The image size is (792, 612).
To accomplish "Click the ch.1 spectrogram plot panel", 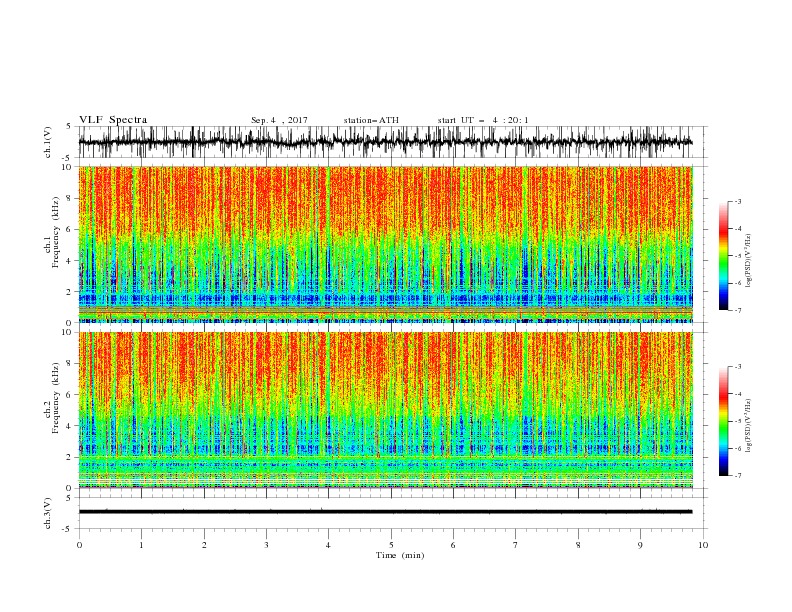I will click(386, 244).
